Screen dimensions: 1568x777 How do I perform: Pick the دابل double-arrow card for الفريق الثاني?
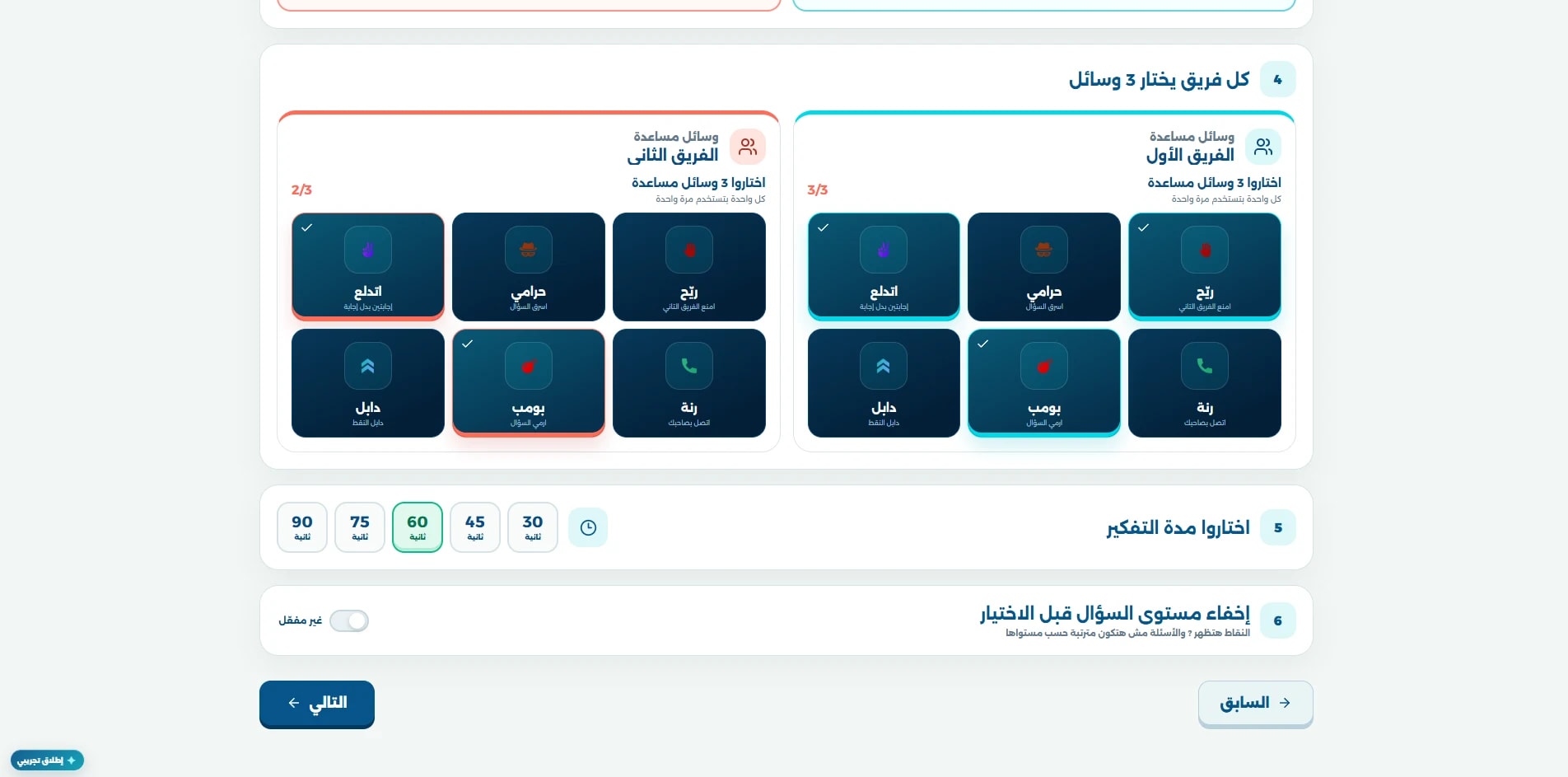[x=368, y=383]
